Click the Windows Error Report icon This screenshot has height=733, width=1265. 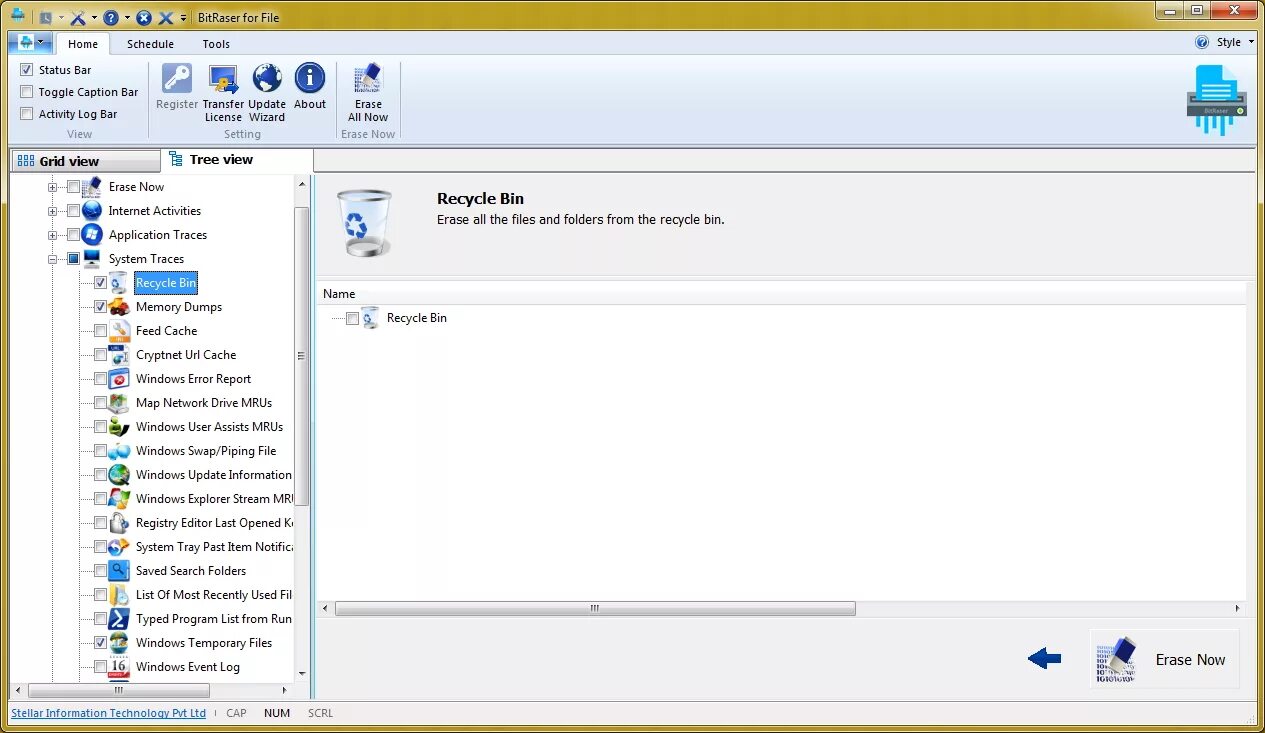point(119,379)
